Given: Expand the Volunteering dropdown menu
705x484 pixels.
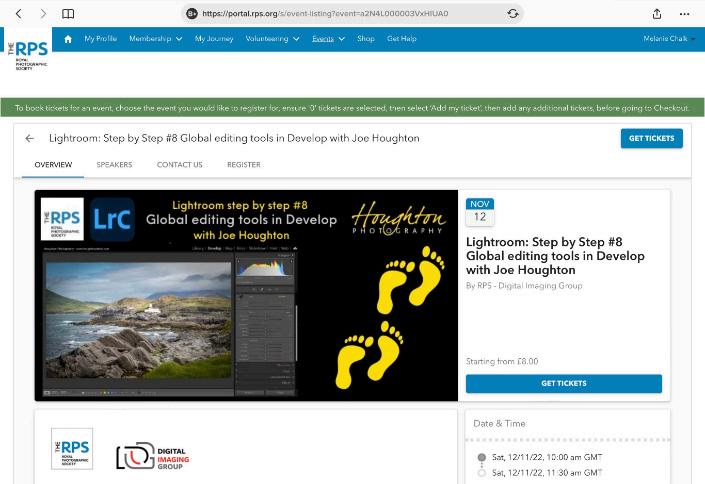Looking at the screenshot, I should [x=272, y=39].
